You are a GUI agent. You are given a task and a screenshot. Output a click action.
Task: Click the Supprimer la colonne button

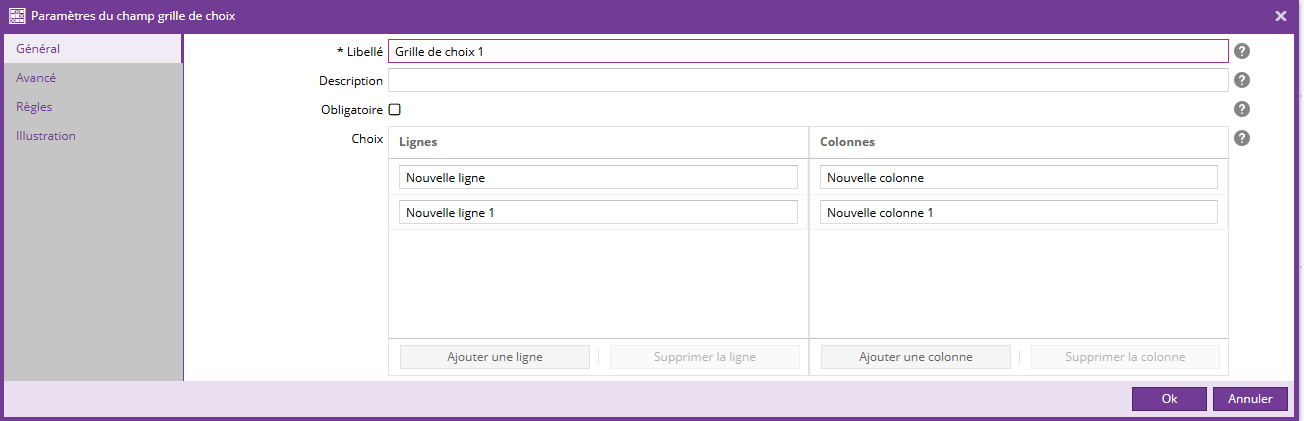[1125, 357]
